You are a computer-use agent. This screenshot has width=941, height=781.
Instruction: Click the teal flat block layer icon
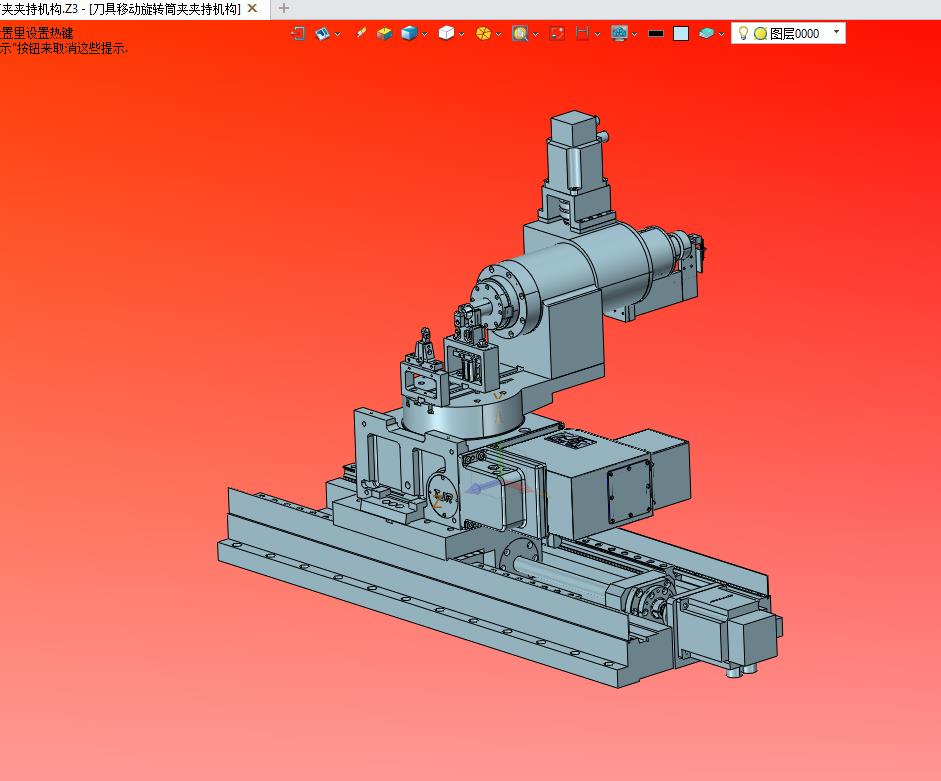pyautogui.click(x=706, y=34)
